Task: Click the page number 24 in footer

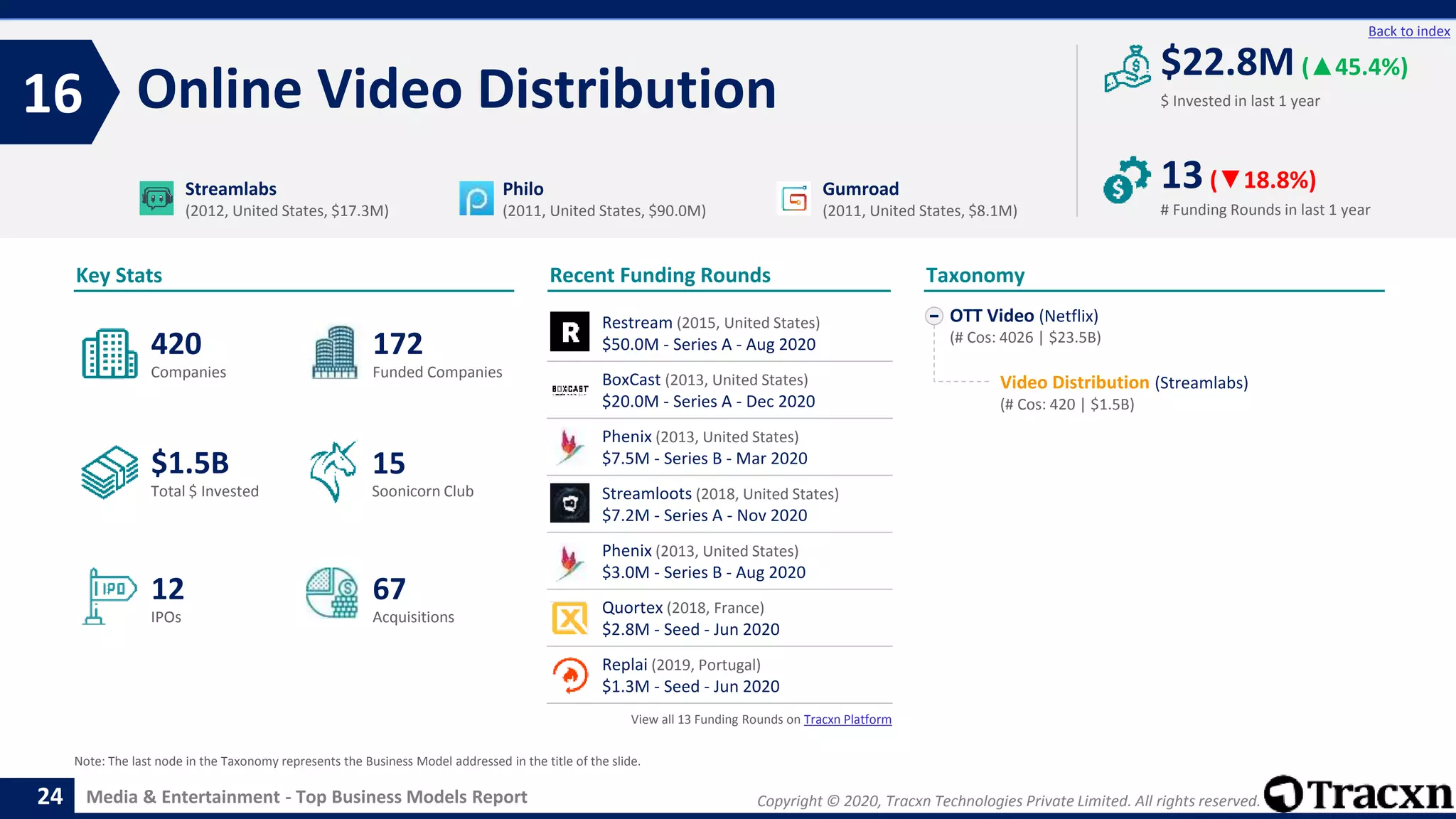Action: 50,796
